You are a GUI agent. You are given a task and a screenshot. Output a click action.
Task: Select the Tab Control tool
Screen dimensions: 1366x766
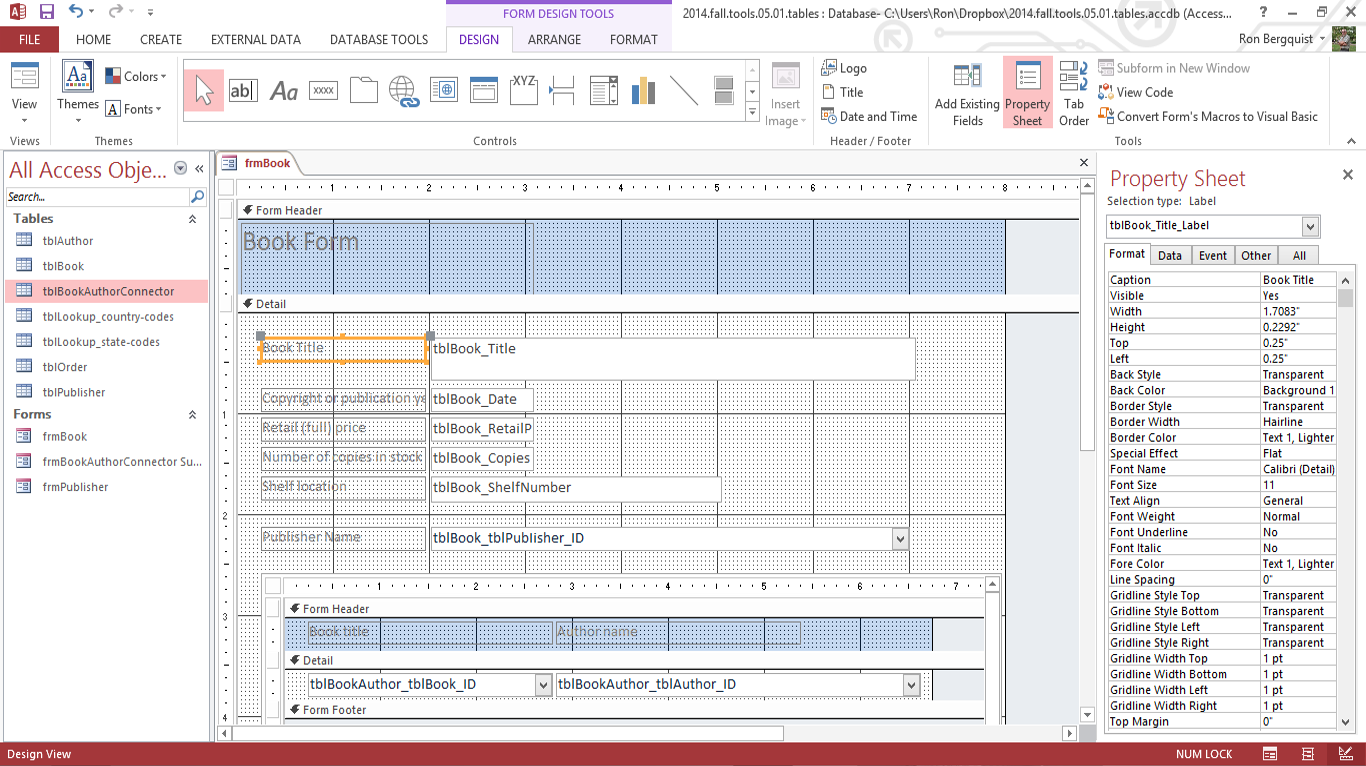[x=363, y=91]
